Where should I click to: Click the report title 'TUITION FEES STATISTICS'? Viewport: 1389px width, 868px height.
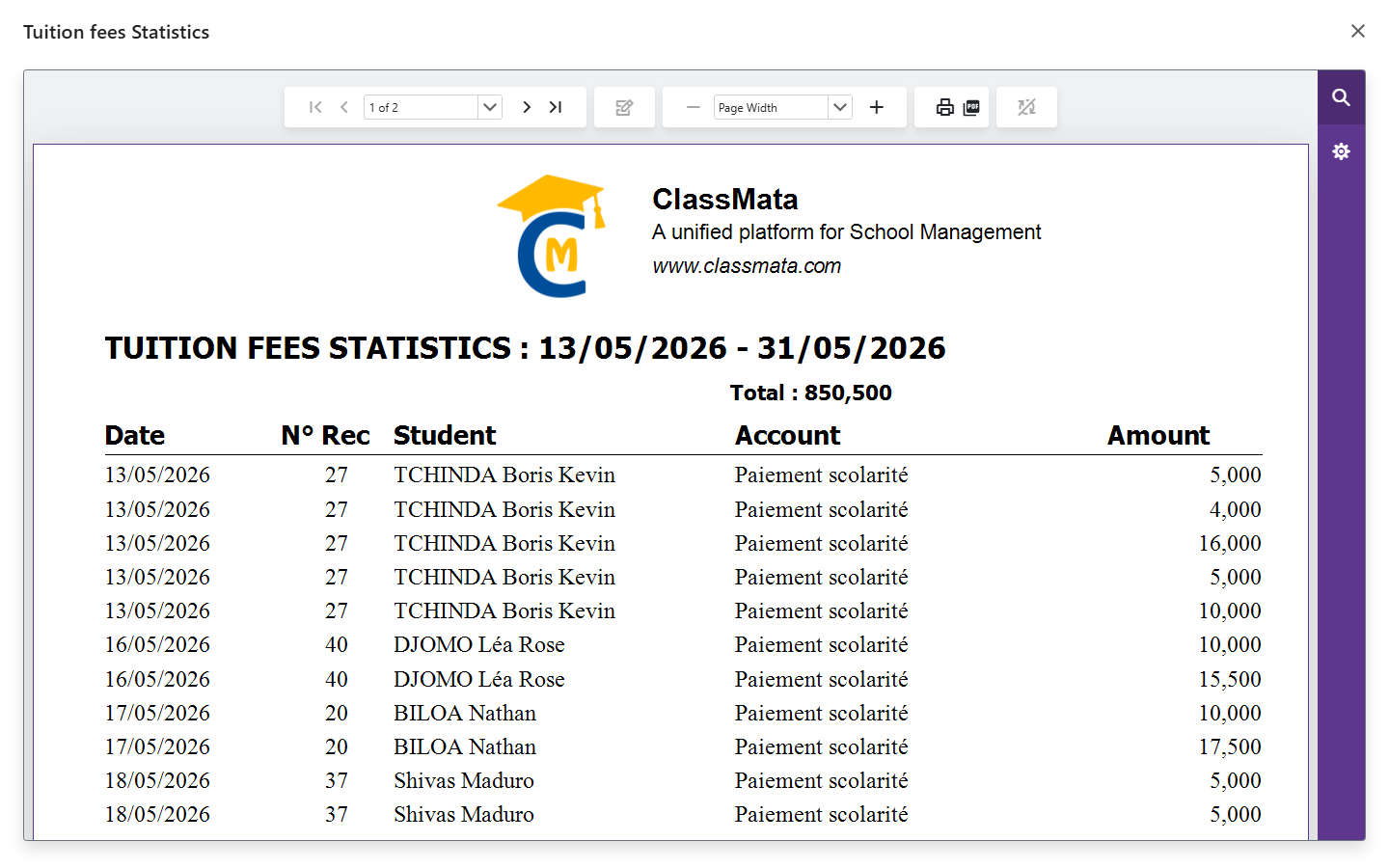point(308,348)
